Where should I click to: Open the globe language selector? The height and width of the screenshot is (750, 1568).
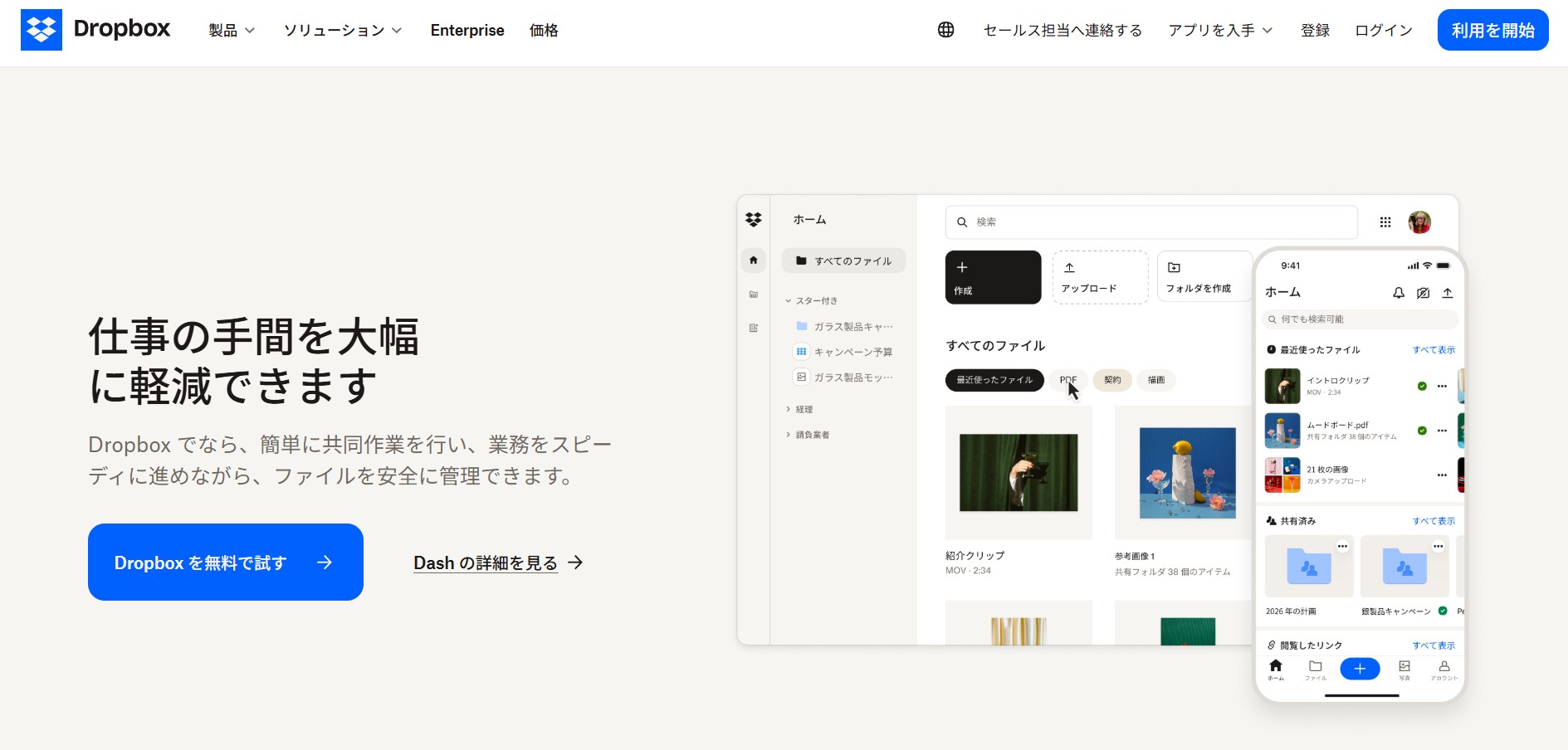(945, 30)
